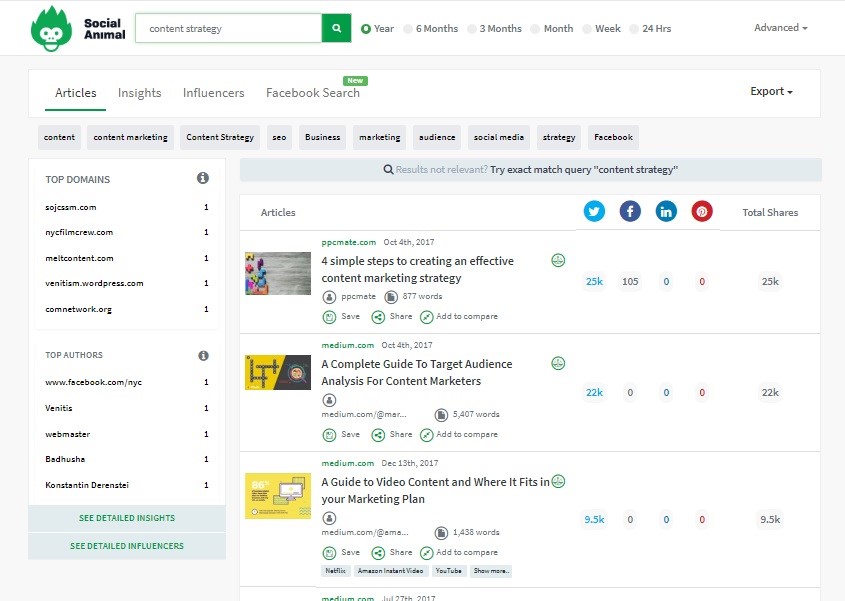This screenshot has width=845, height=601.
Task: Click the Pinterest column icon
Action: (x=702, y=211)
